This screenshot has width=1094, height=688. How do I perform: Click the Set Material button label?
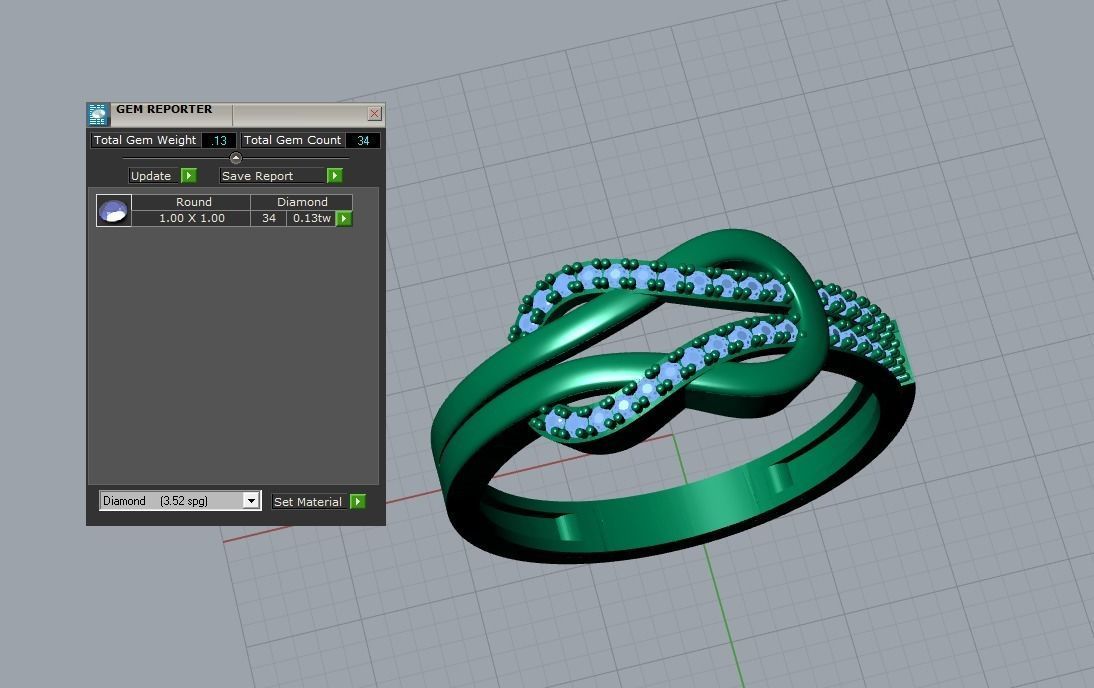(x=308, y=502)
